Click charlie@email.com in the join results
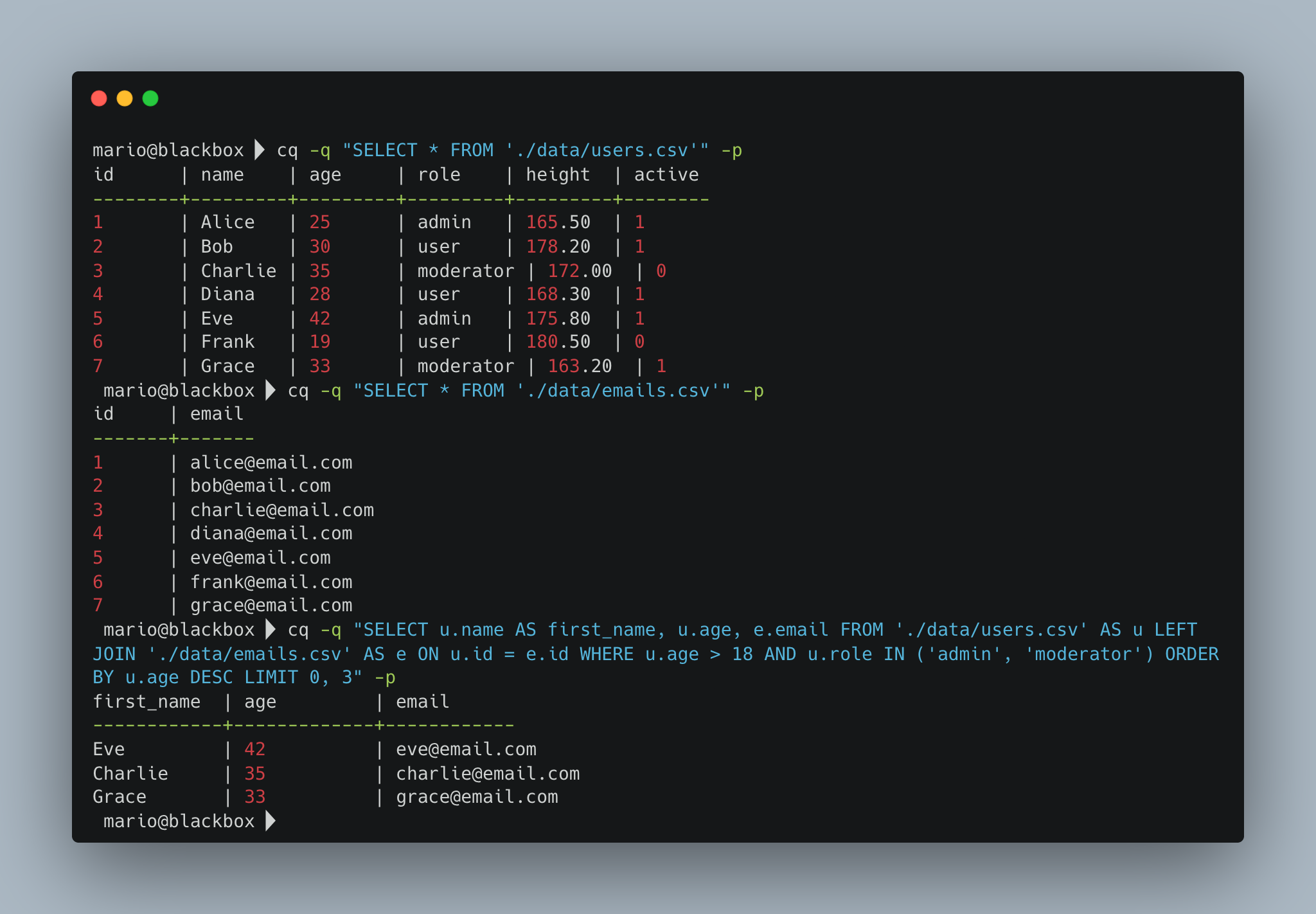 click(487, 773)
